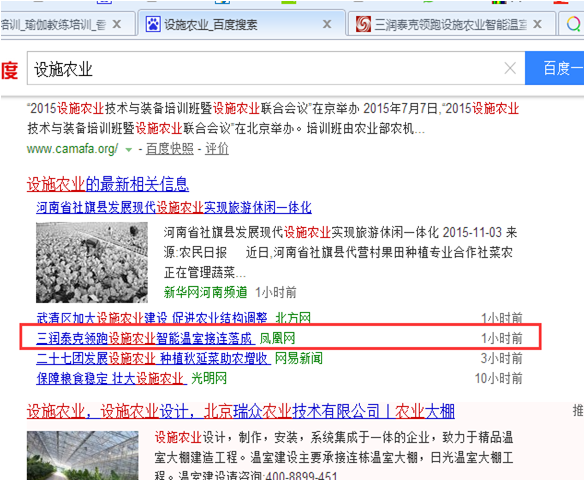Viewport: 585px width, 481px height.
Task: Click the 百度一下 search button
Action: tap(554, 68)
